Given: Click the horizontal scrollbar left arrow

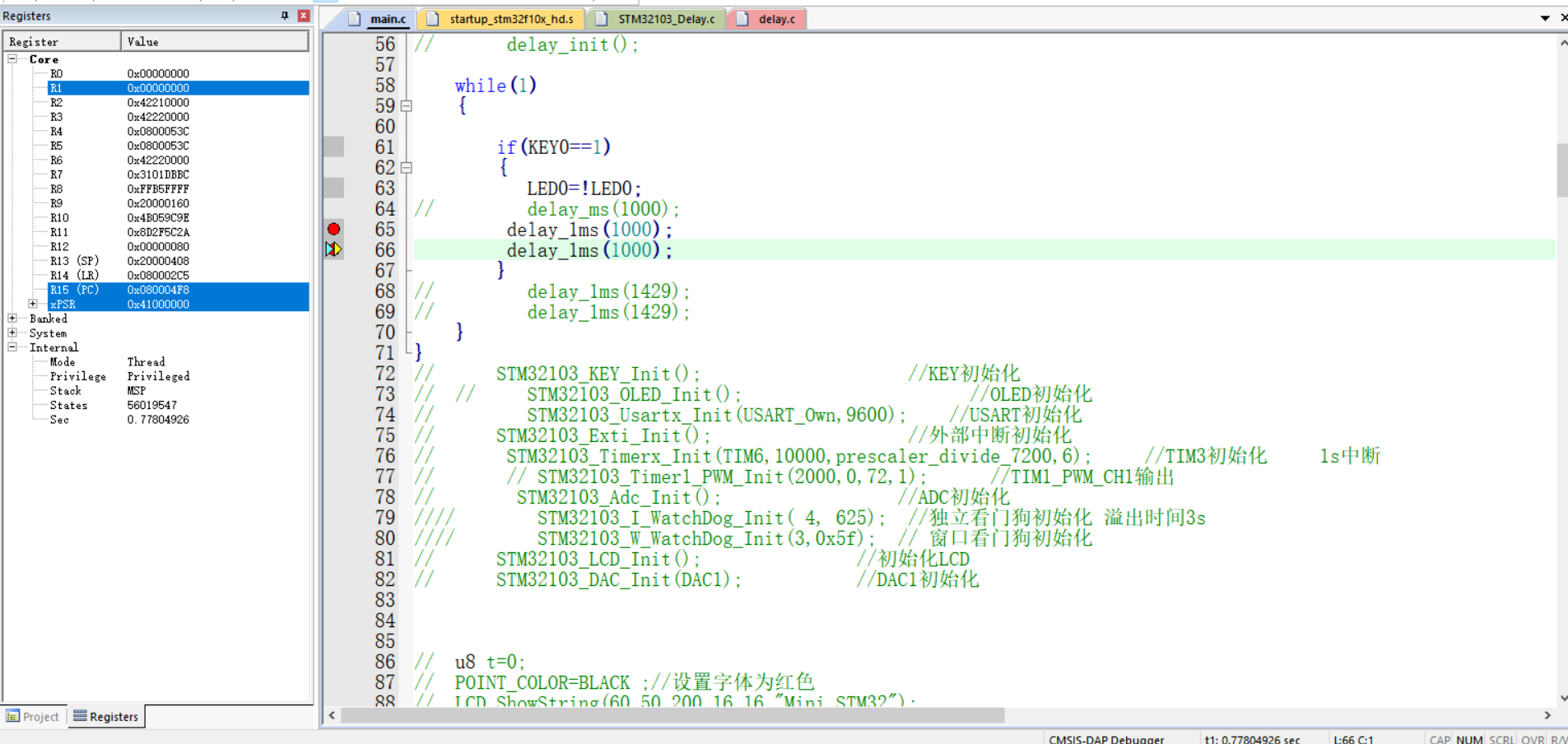Looking at the screenshot, I should pyautogui.click(x=332, y=716).
